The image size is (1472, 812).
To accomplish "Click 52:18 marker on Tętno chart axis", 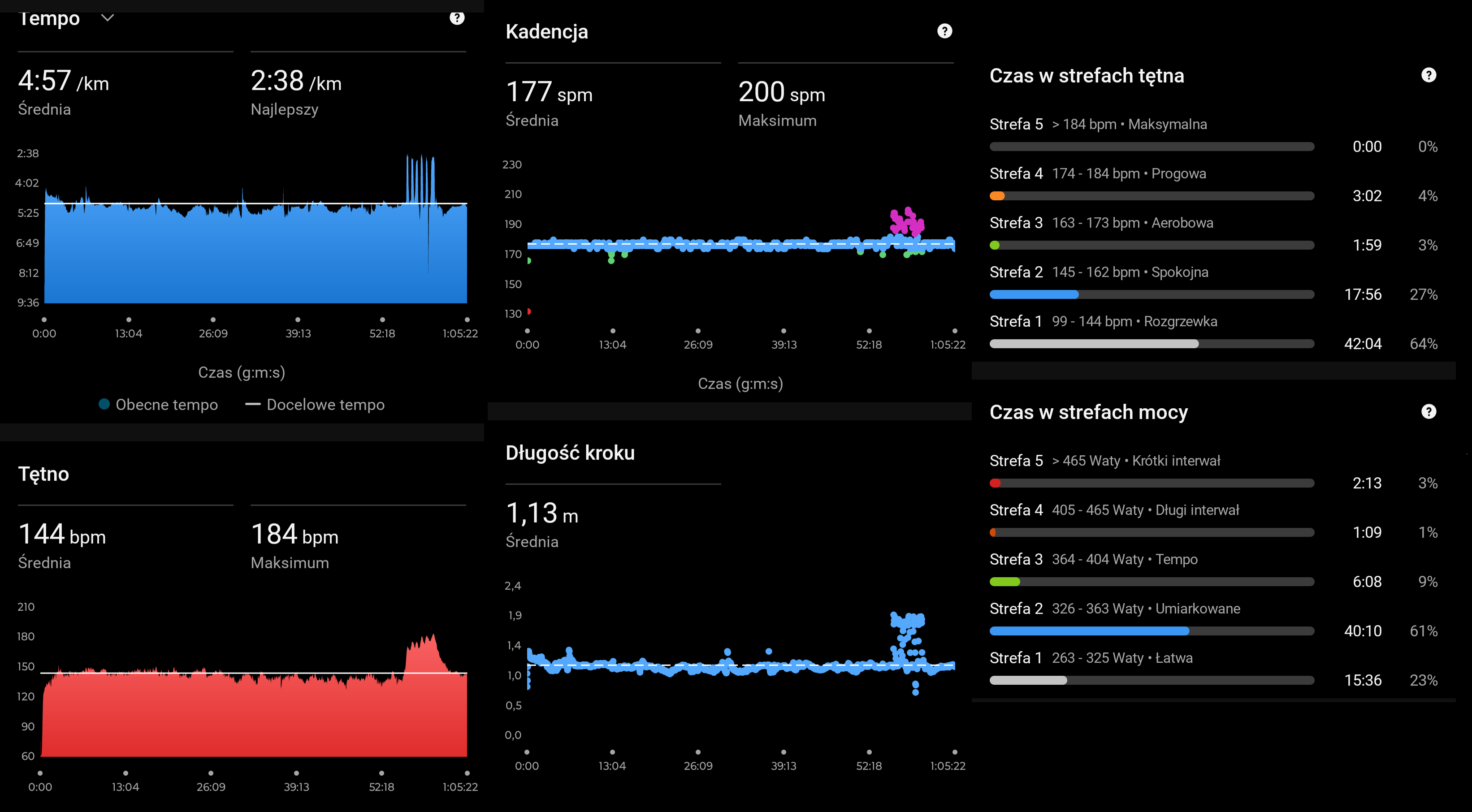I will (x=381, y=774).
